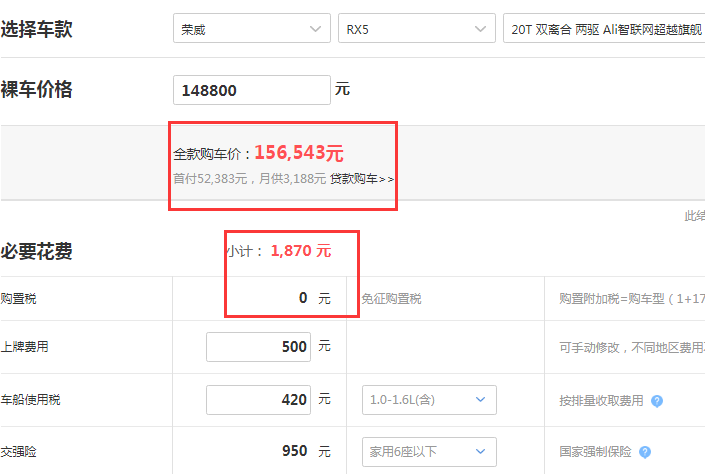Open the 20T 双离合 trim dropdown
705x474 pixels.
(604, 28)
